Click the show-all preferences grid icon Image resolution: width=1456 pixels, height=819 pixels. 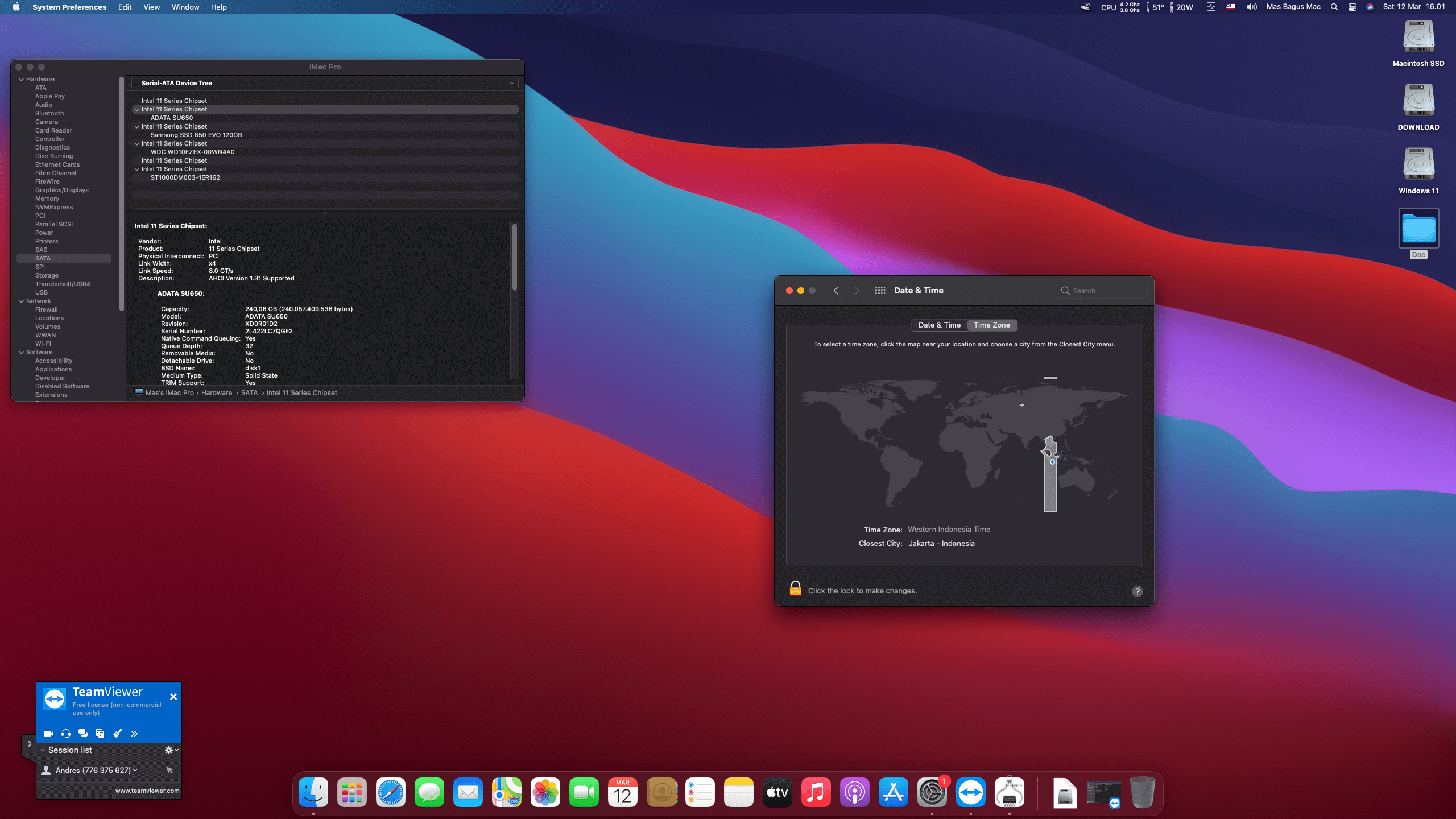pos(880,291)
